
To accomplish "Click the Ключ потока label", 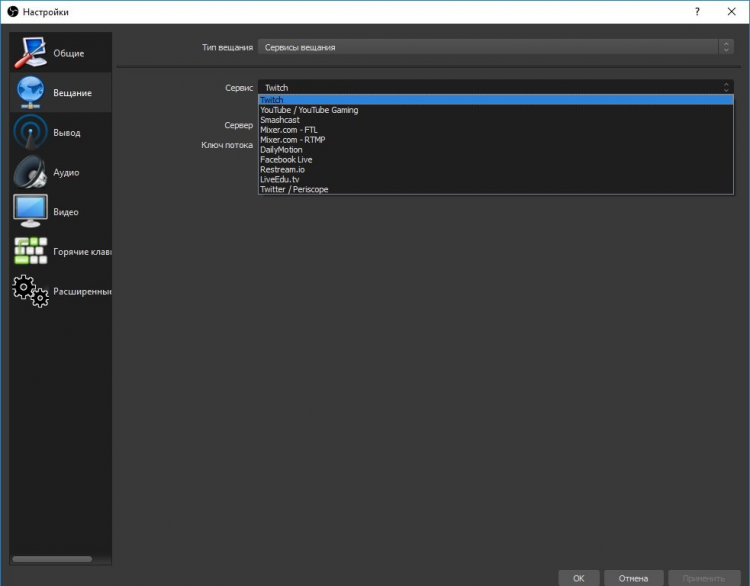I will pos(227,145).
